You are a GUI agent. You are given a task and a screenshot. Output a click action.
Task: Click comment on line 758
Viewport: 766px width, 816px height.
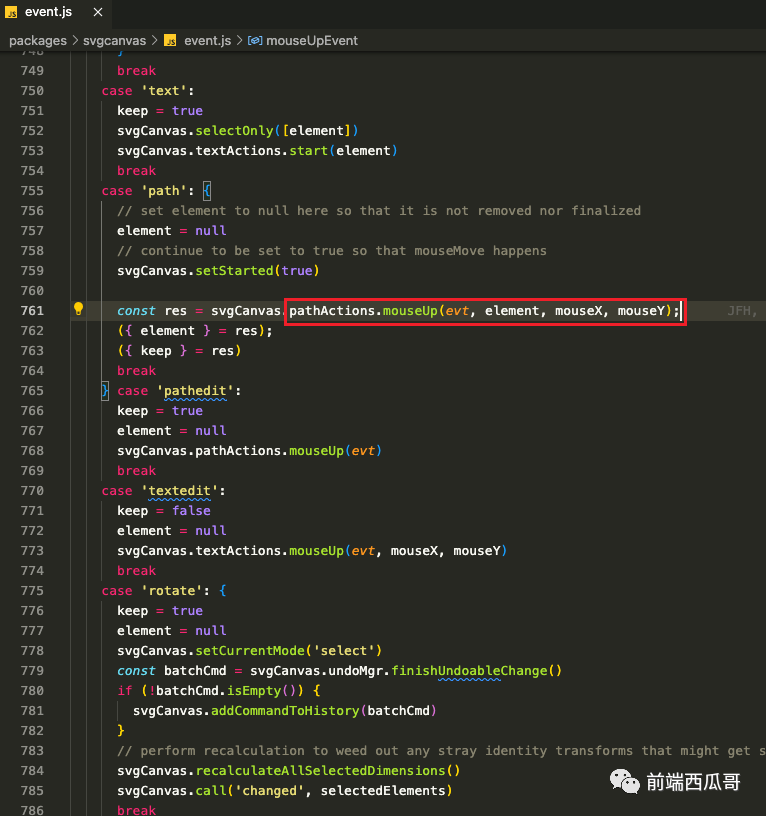pos(332,251)
